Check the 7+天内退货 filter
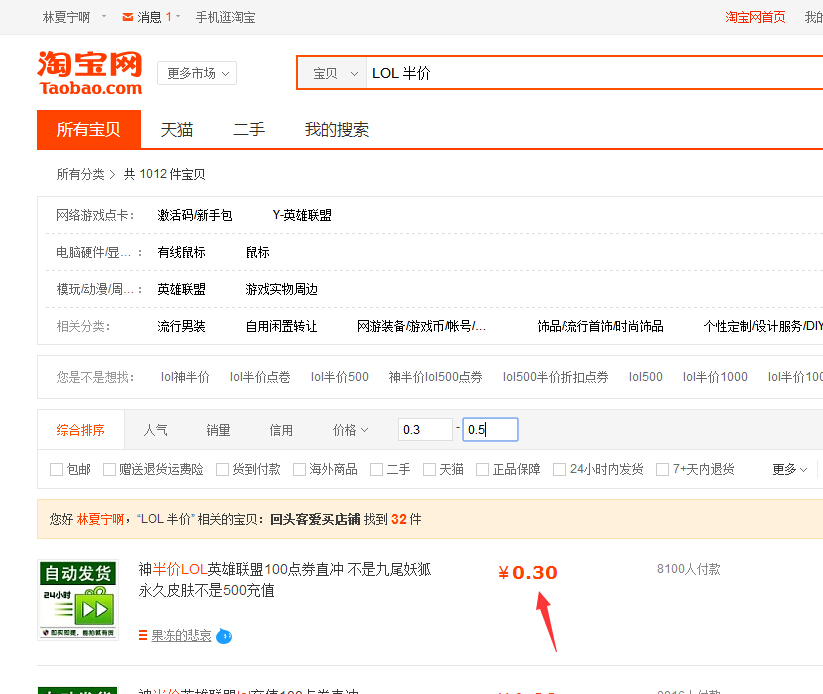Screen dimensions: 823x694 click(x=663, y=469)
